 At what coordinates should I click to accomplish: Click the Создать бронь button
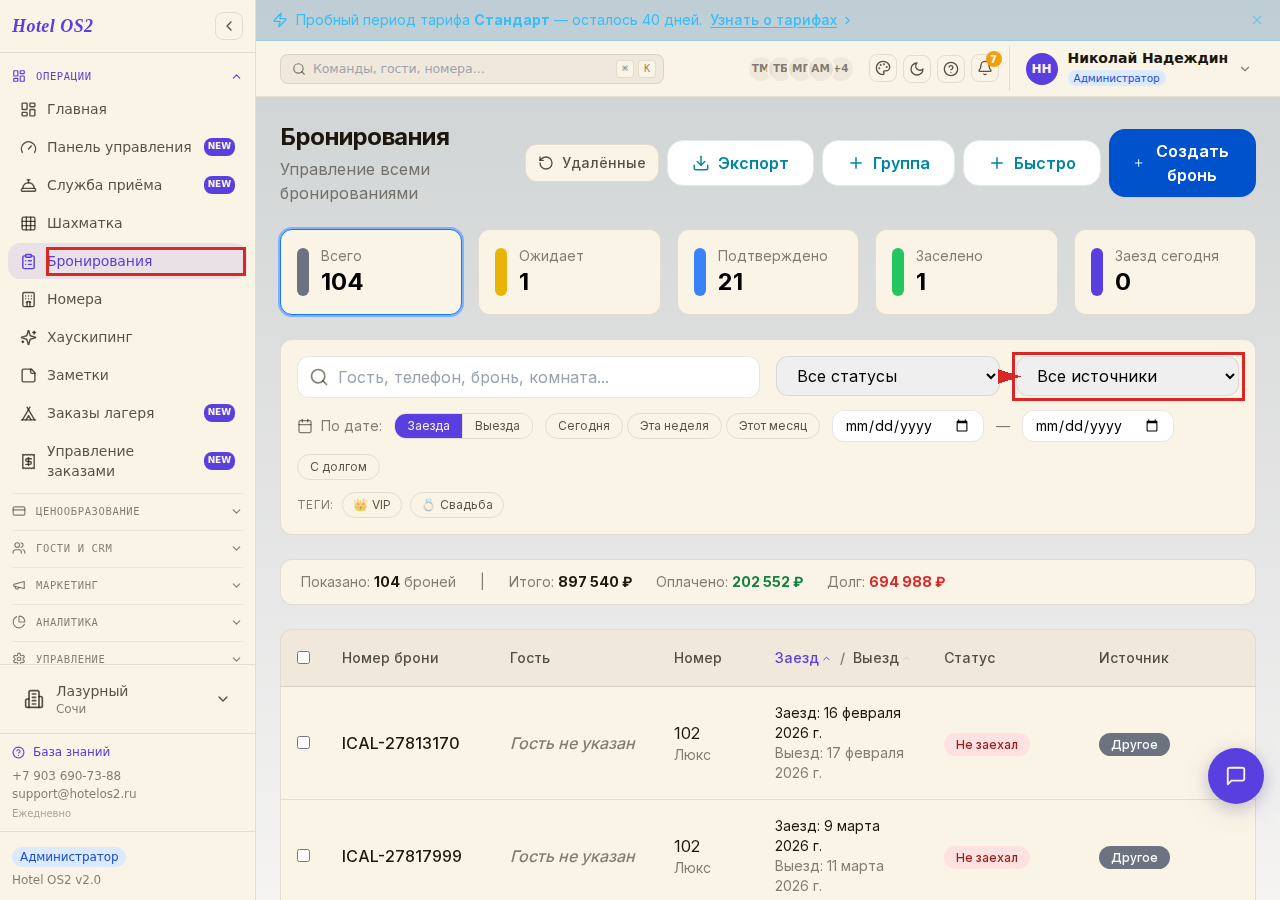pyautogui.click(x=1182, y=163)
